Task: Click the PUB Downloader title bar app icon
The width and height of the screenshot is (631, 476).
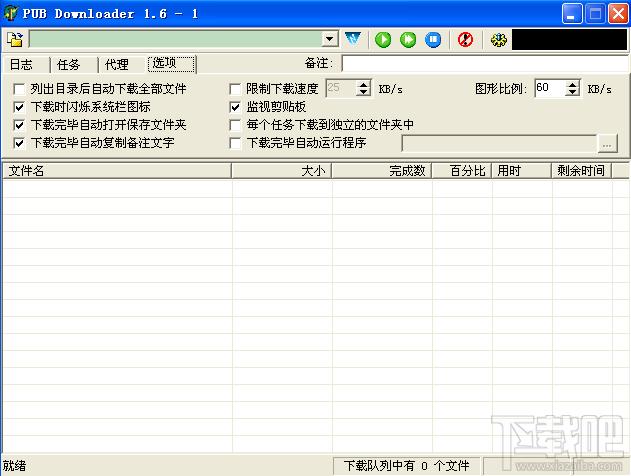Action: (10, 13)
